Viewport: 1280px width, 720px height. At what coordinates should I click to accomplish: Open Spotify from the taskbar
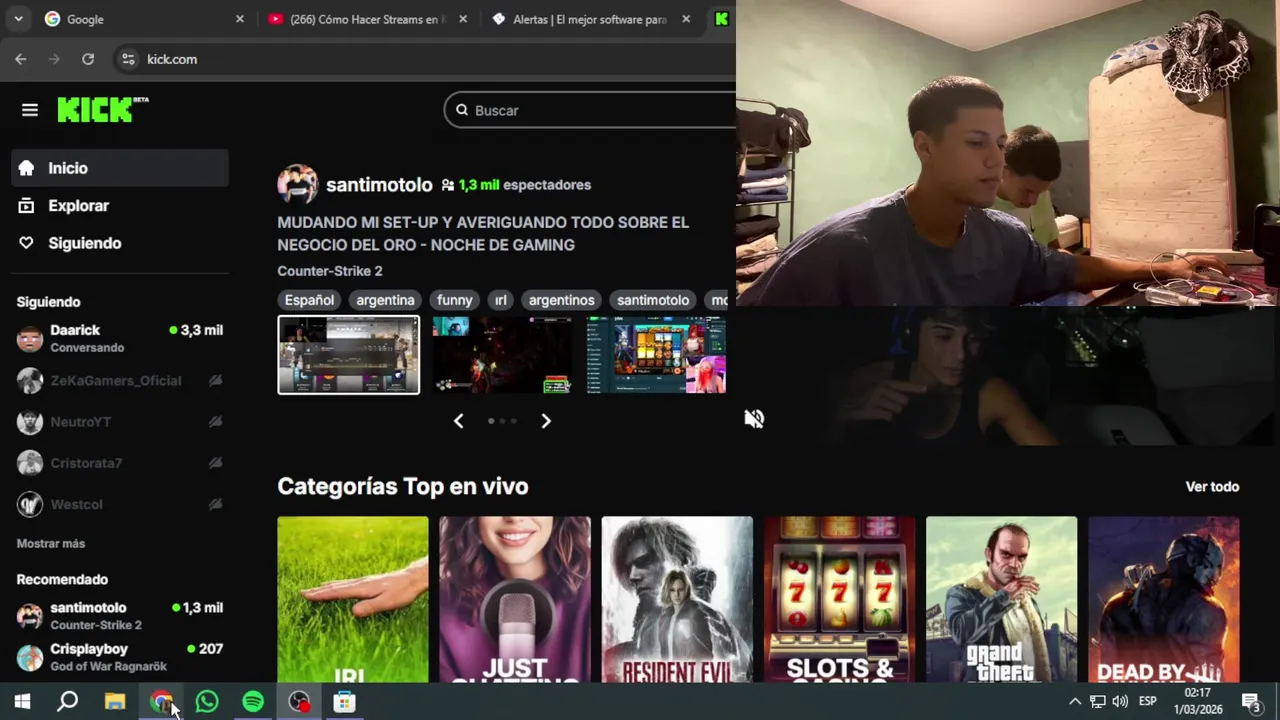click(x=253, y=702)
